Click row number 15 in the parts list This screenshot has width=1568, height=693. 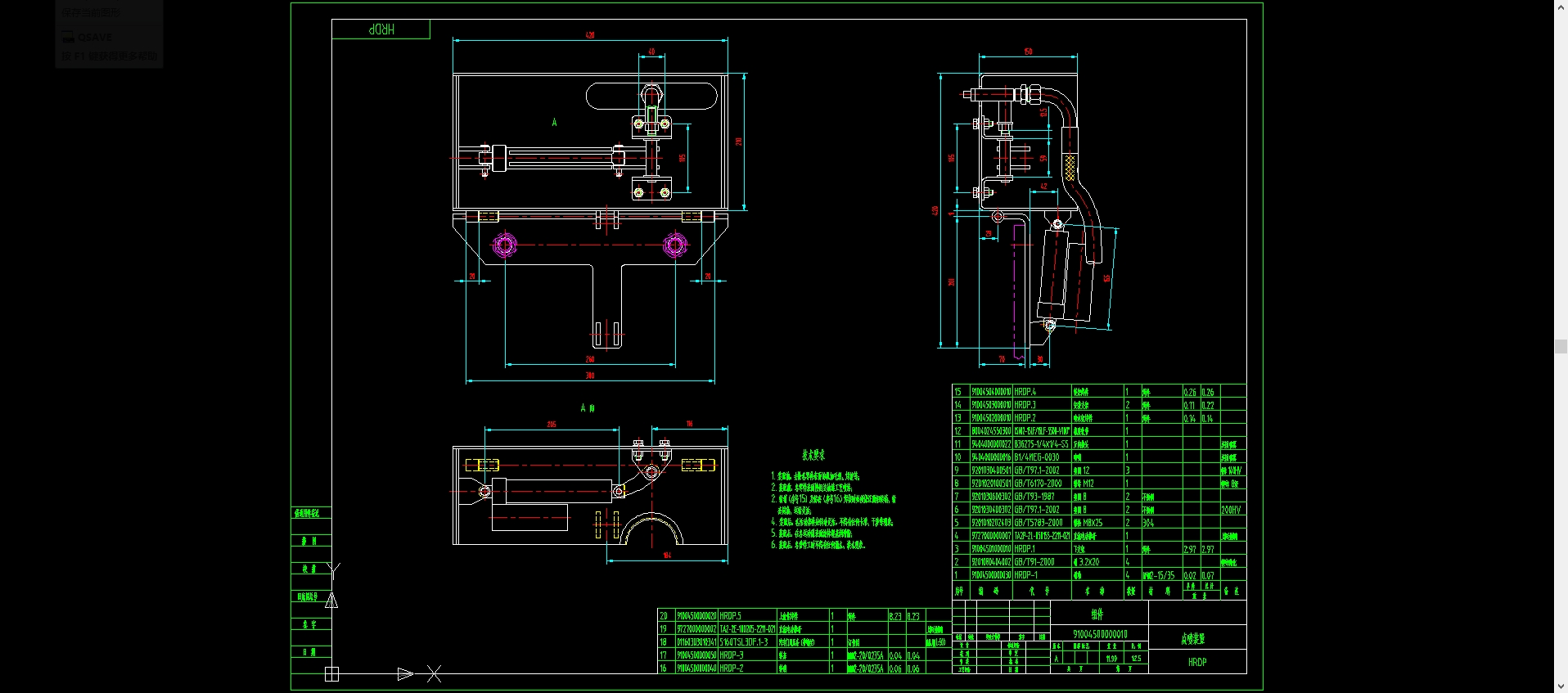point(958,392)
